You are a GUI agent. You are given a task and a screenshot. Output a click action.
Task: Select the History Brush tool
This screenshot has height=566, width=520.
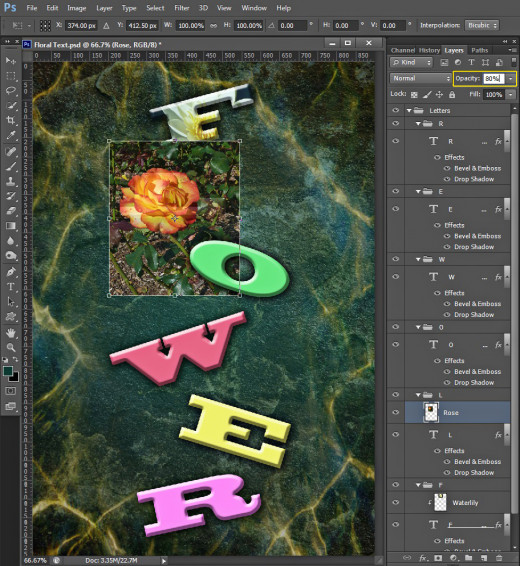[10, 196]
